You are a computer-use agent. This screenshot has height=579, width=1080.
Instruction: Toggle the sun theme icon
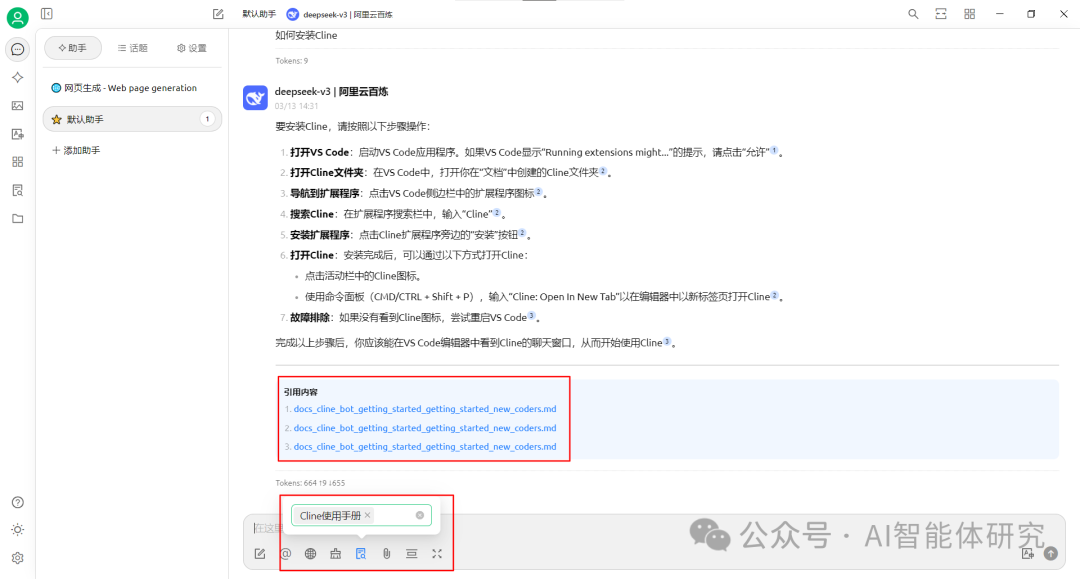(x=18, y=529)
